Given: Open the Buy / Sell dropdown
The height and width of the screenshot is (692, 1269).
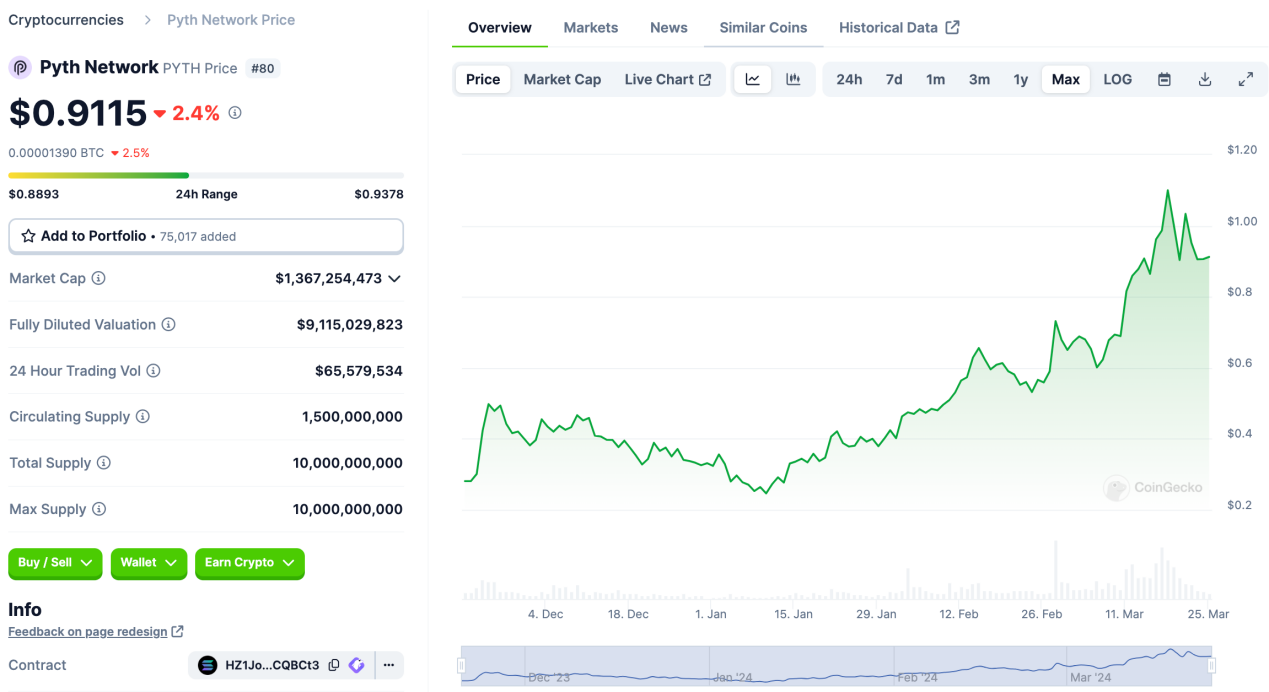Looking at the screenshot, I should [54, 563].
